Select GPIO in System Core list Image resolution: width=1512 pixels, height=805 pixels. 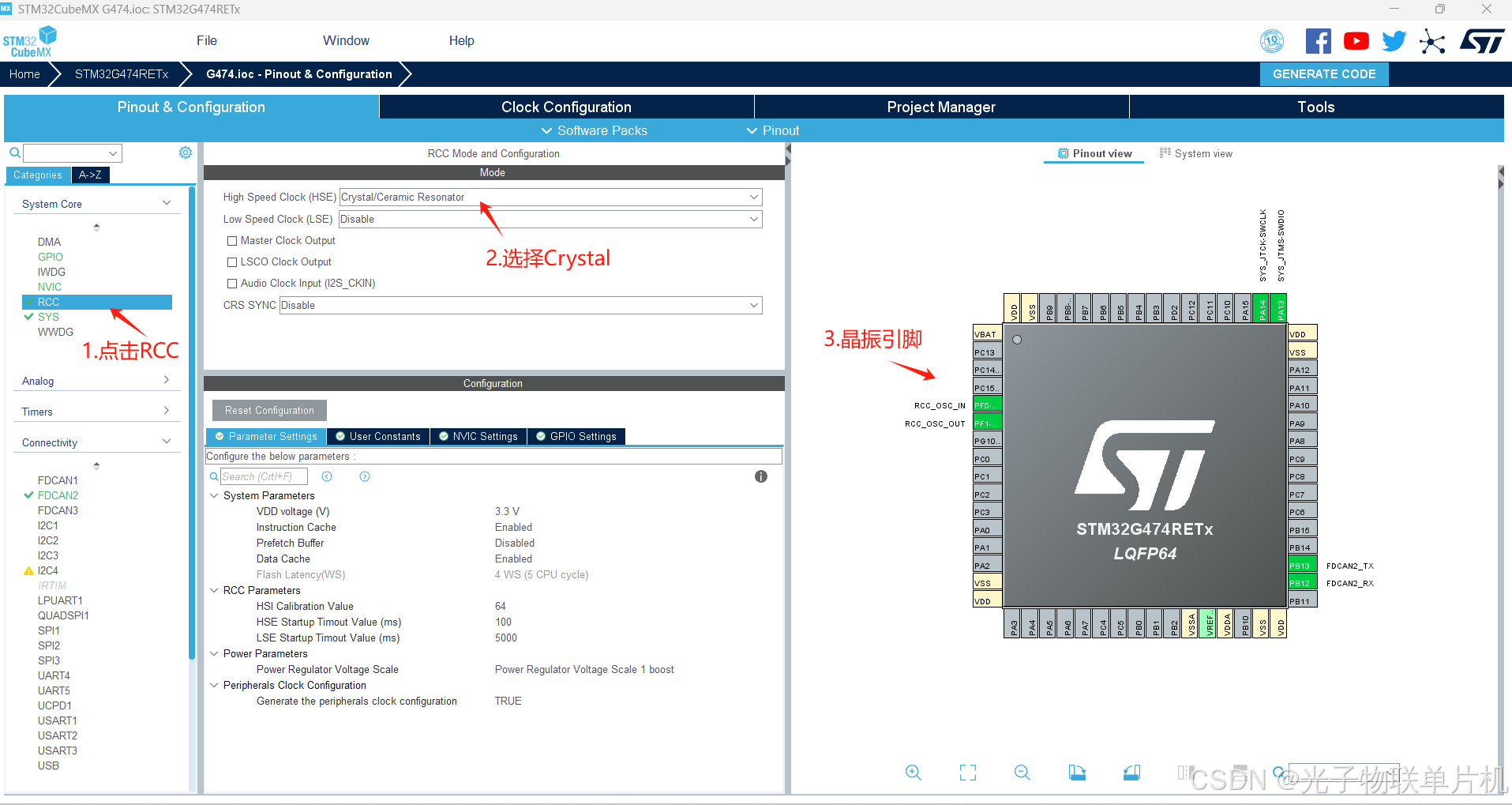click(x=51, y=257)
